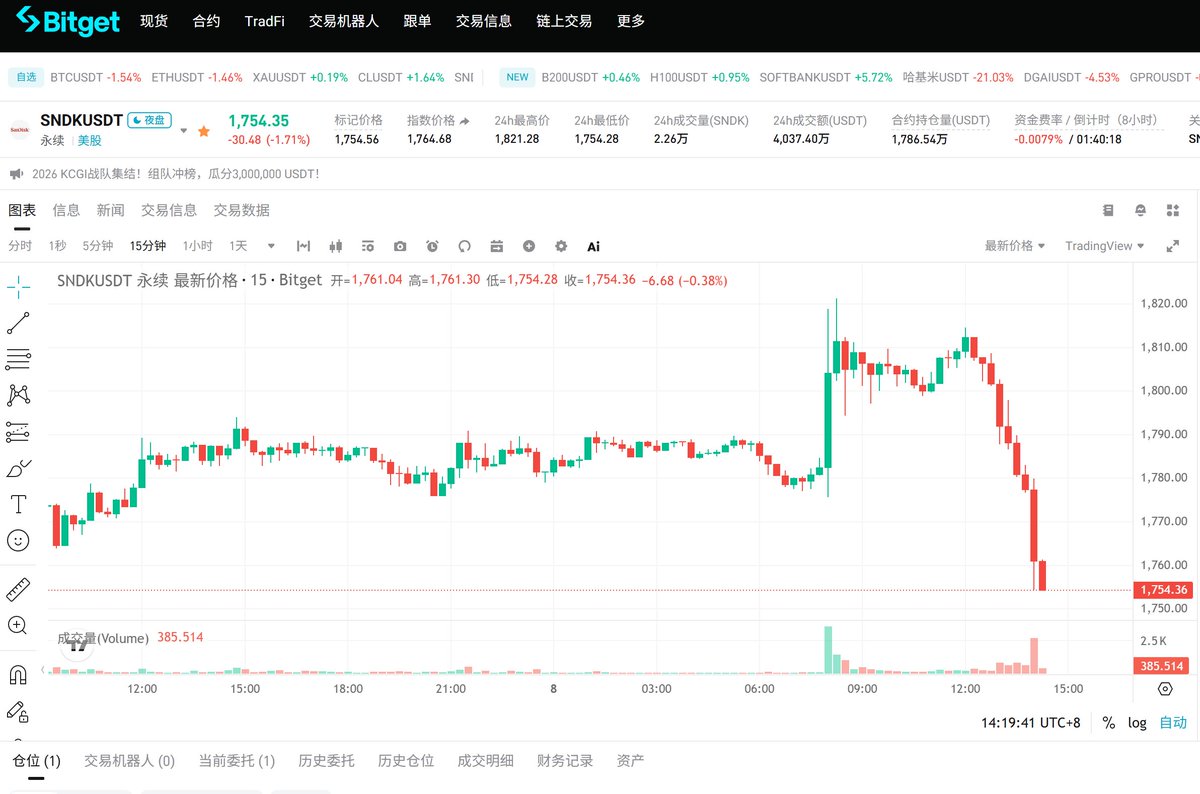Open the 最新价格 price type dropdown
1200x794 pixels.
pyautogui.click(x=1015, y=246)
